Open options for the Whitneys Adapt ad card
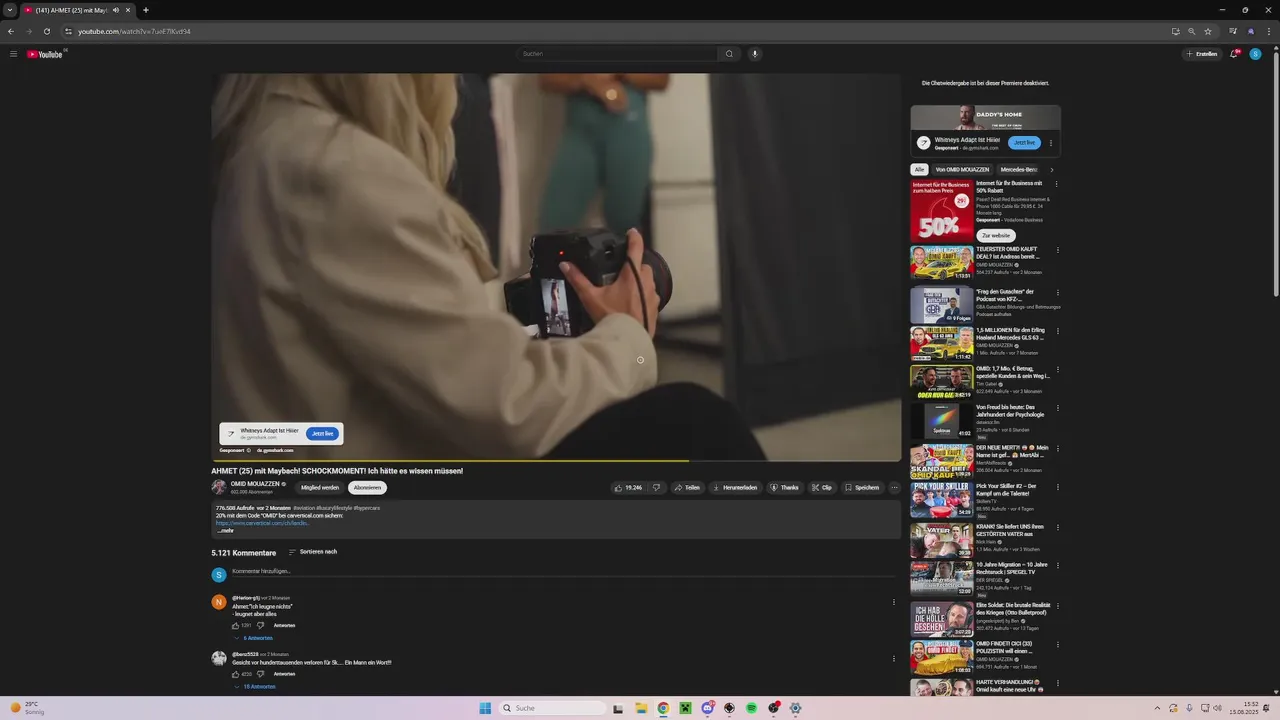 coord(1051,143)
